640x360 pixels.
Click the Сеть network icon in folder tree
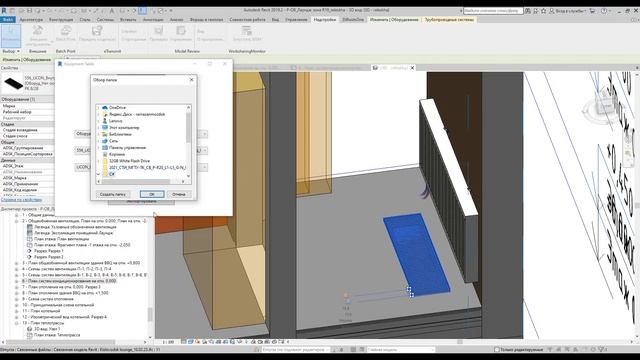click(105, 141)
